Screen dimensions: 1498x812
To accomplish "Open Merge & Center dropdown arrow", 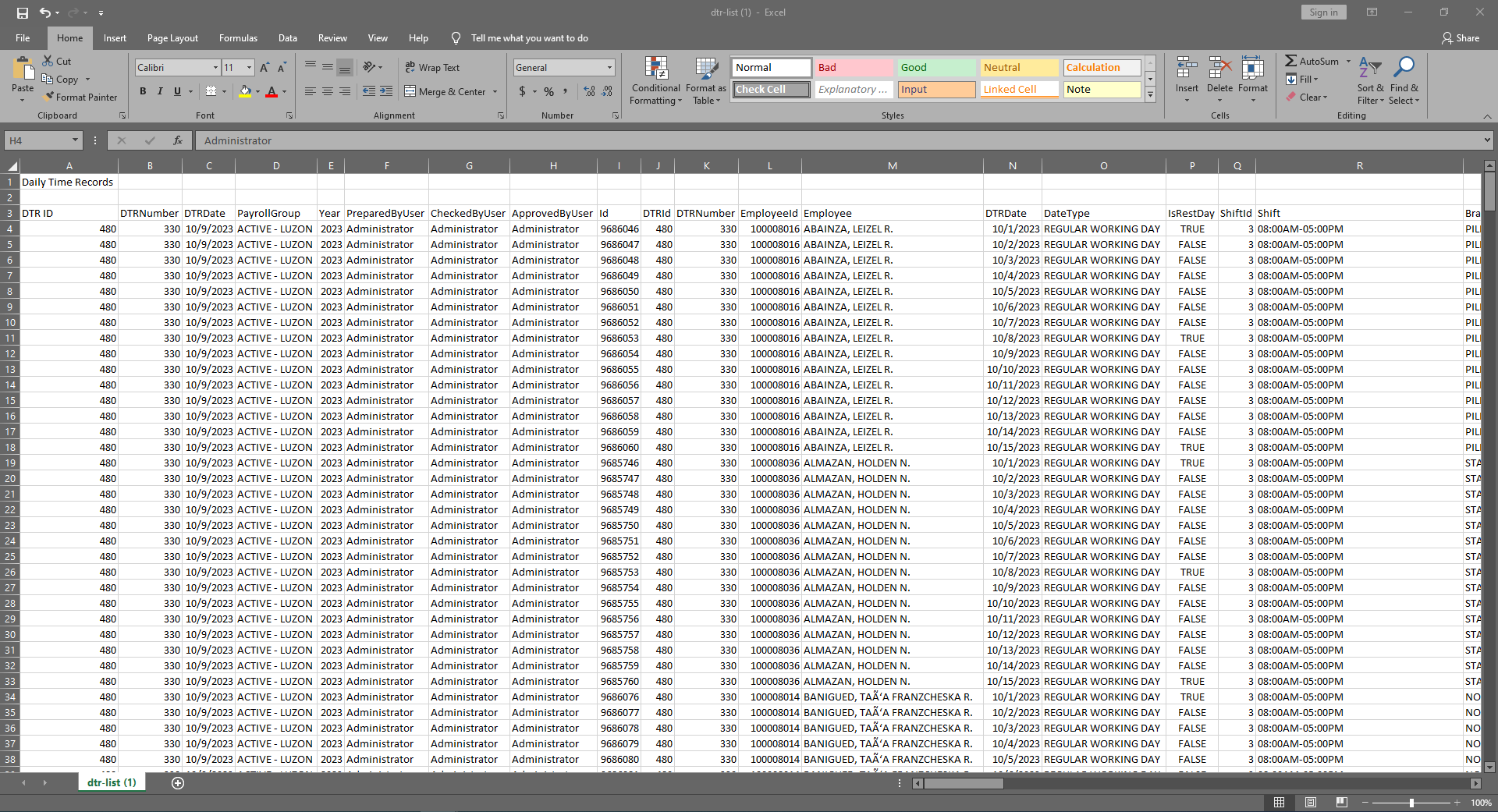I will (x=495, y=92).
